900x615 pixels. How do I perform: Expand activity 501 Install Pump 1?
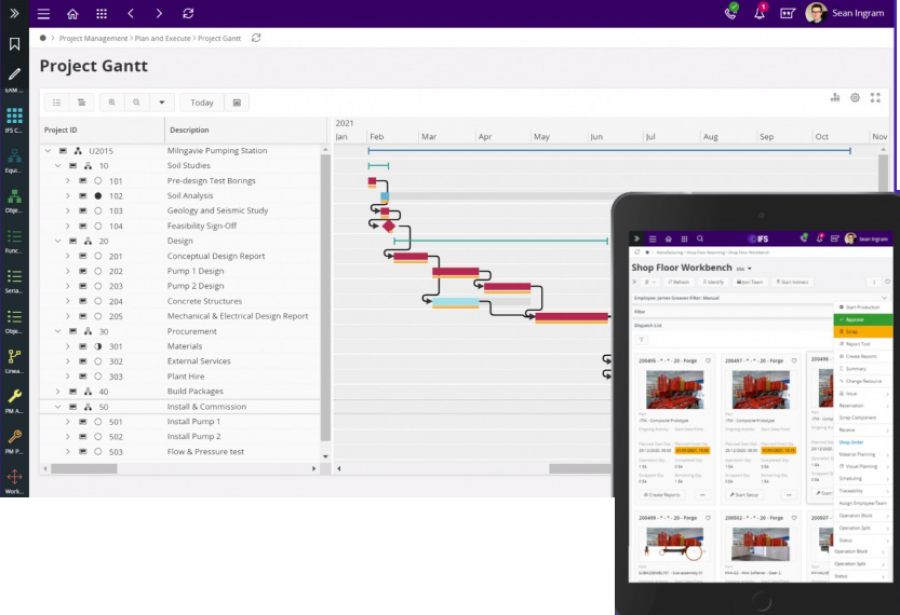tap(68, 421)
